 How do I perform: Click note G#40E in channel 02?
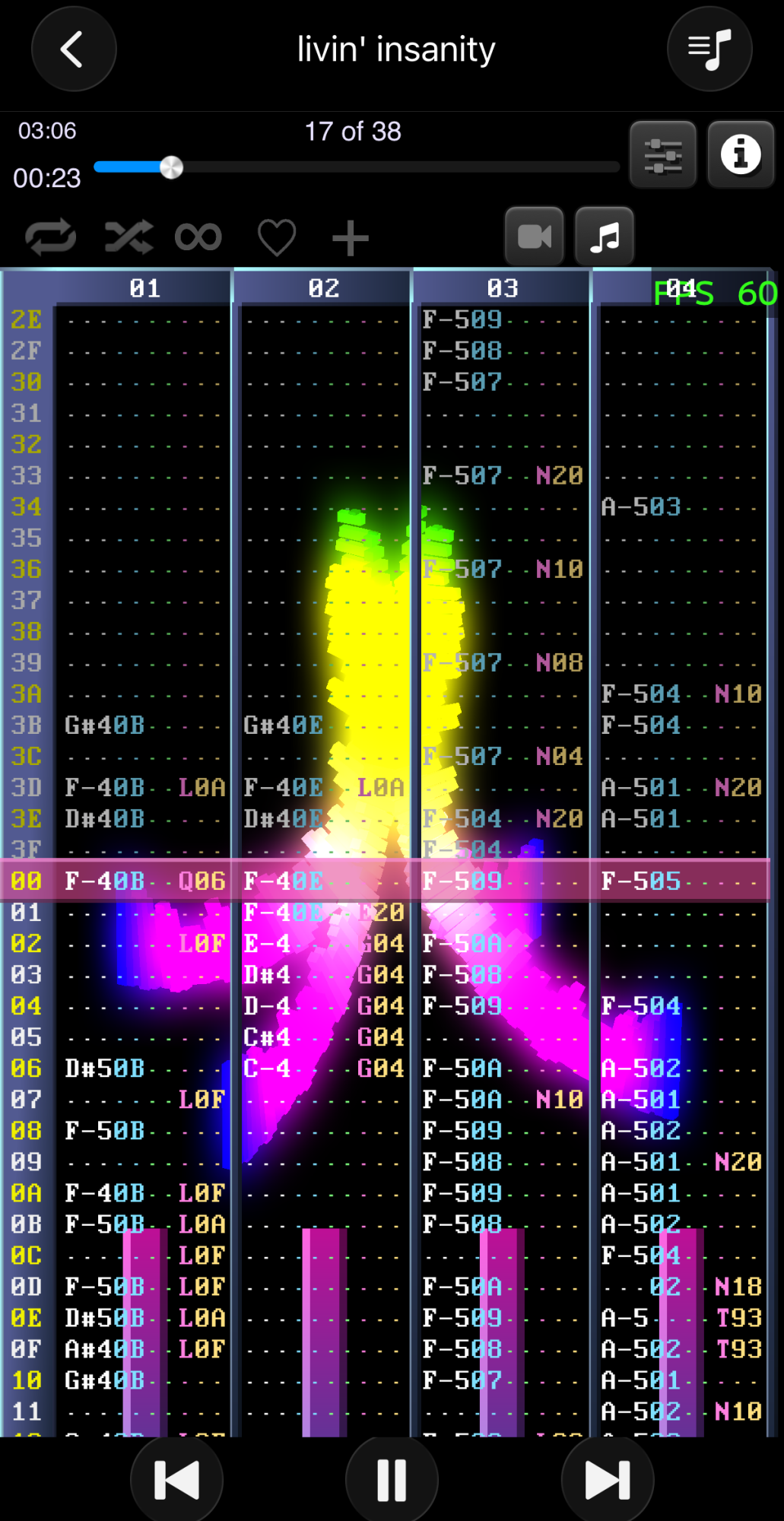tap(283, 725)
